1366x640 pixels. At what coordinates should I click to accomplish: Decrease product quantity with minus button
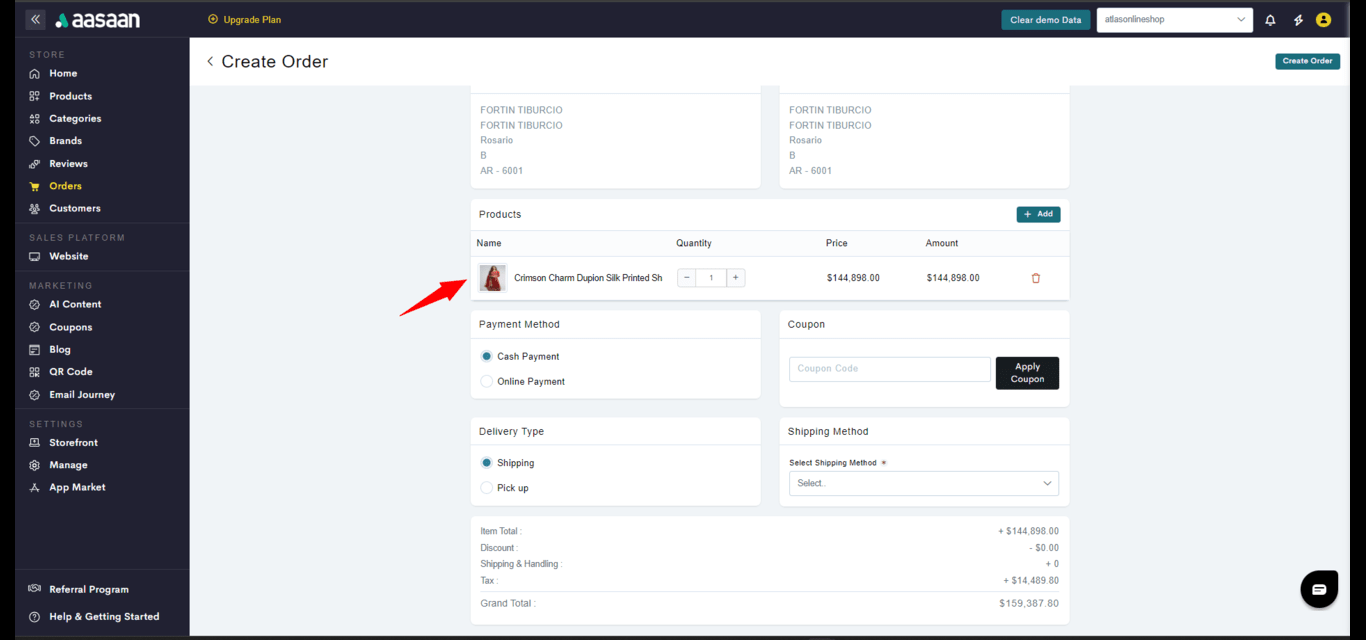(687, 278)
